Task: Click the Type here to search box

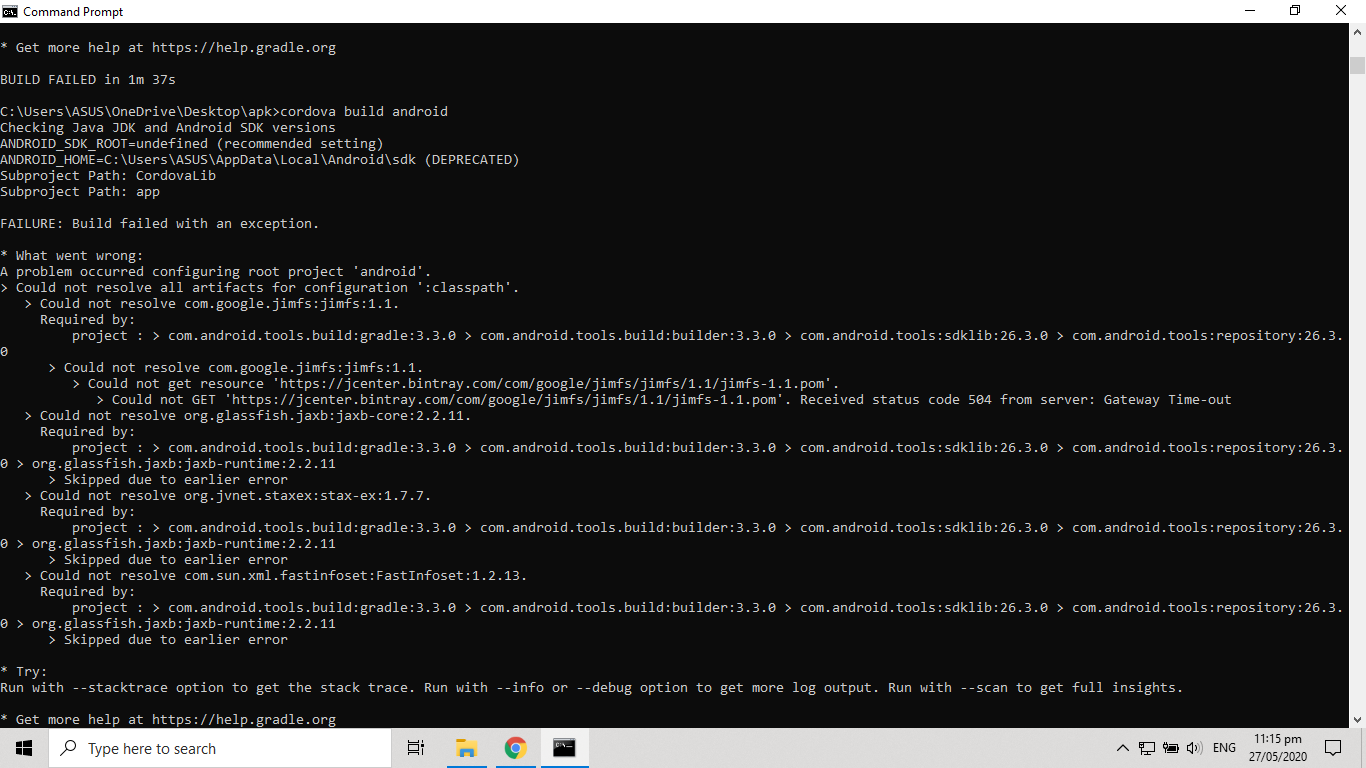Action: pyautogui.click(x=220, y=748)
